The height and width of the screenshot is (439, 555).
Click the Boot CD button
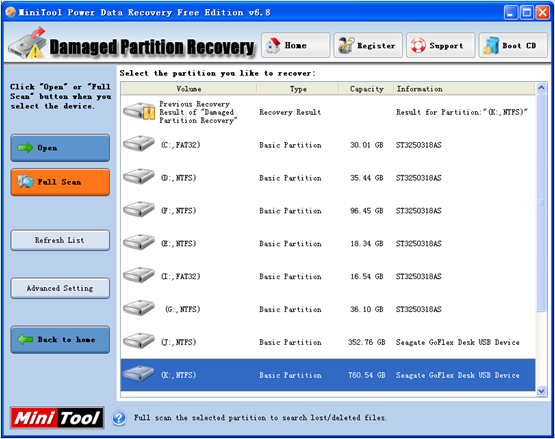(x=513, y=45)
